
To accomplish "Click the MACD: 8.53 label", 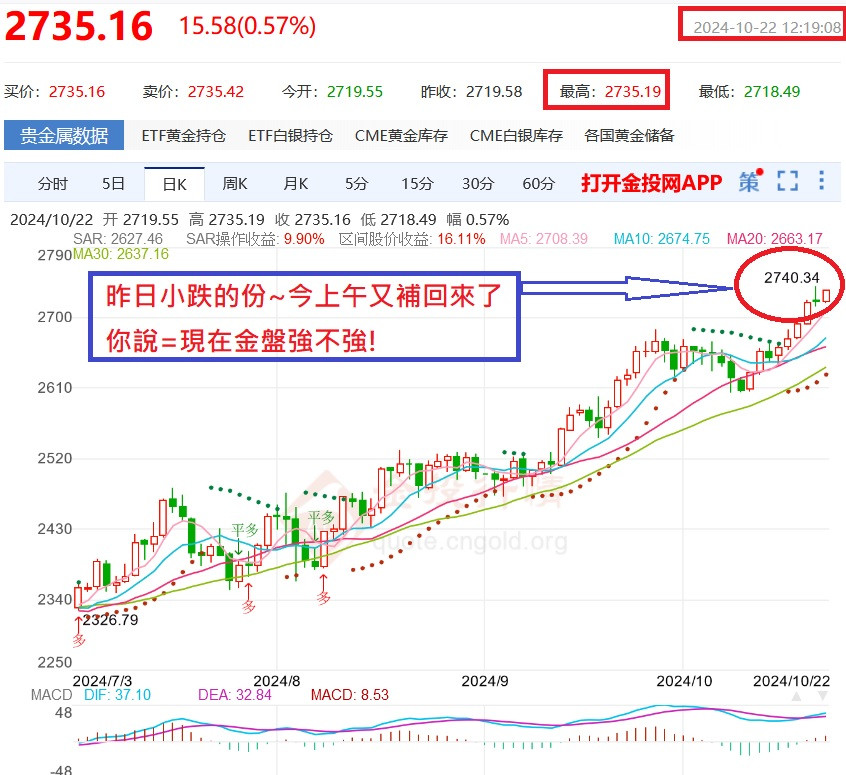I will pos(350,695).
